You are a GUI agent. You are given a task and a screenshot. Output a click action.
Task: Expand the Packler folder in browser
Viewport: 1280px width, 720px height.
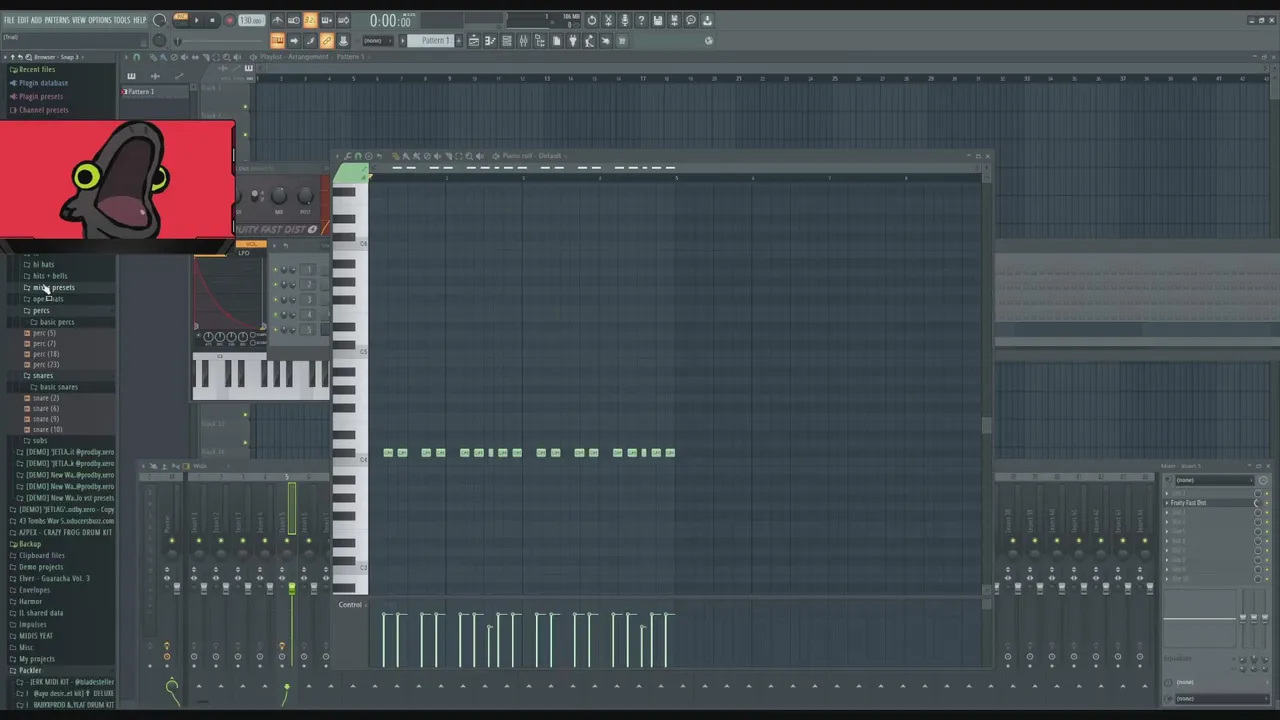pyautogui.click(x=30, y=671)
